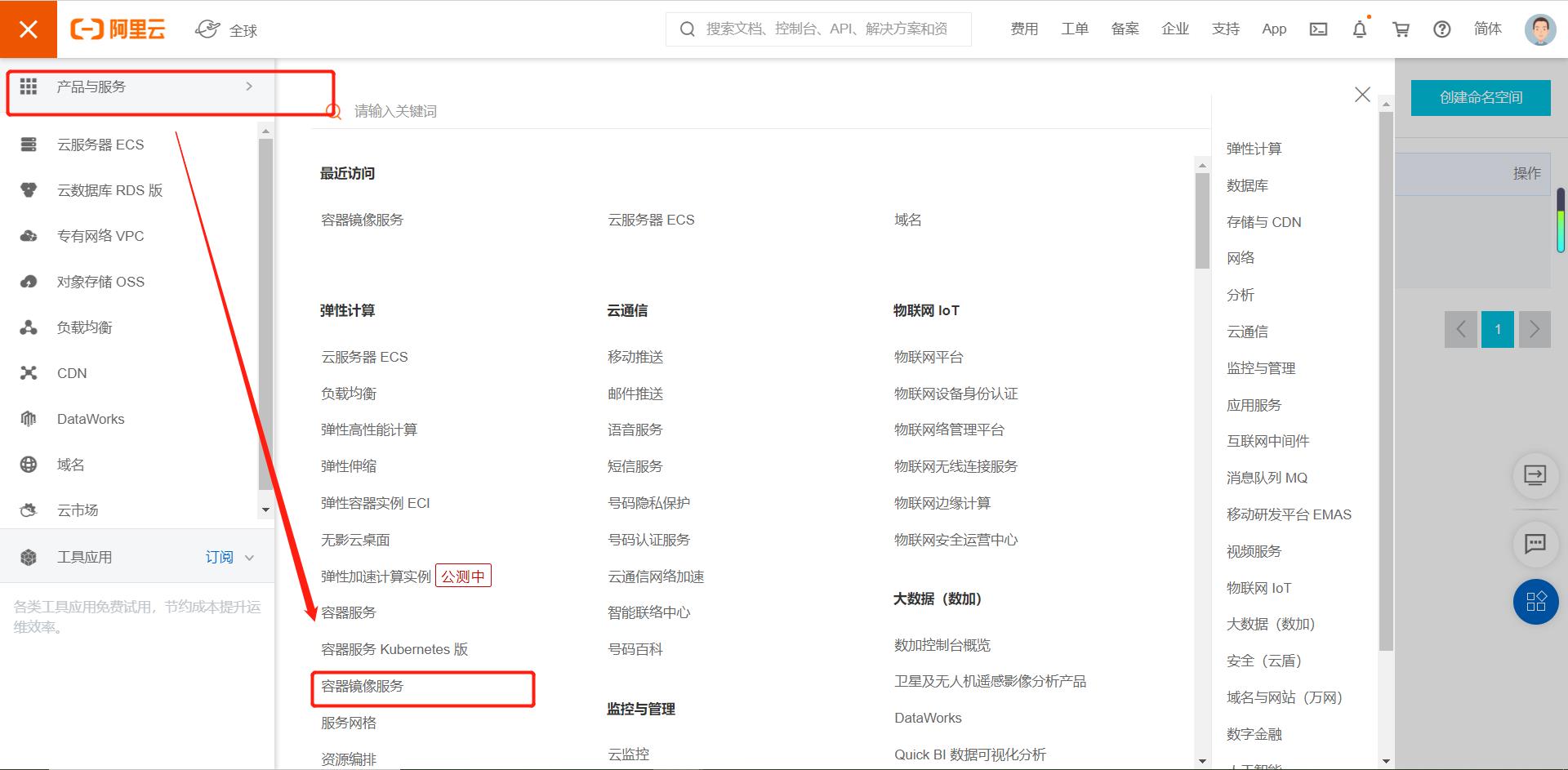This screenshot has width=1568, height=770.
Task: Jump to 消息队列 MQ category
Action: [x=1267, y=478]
